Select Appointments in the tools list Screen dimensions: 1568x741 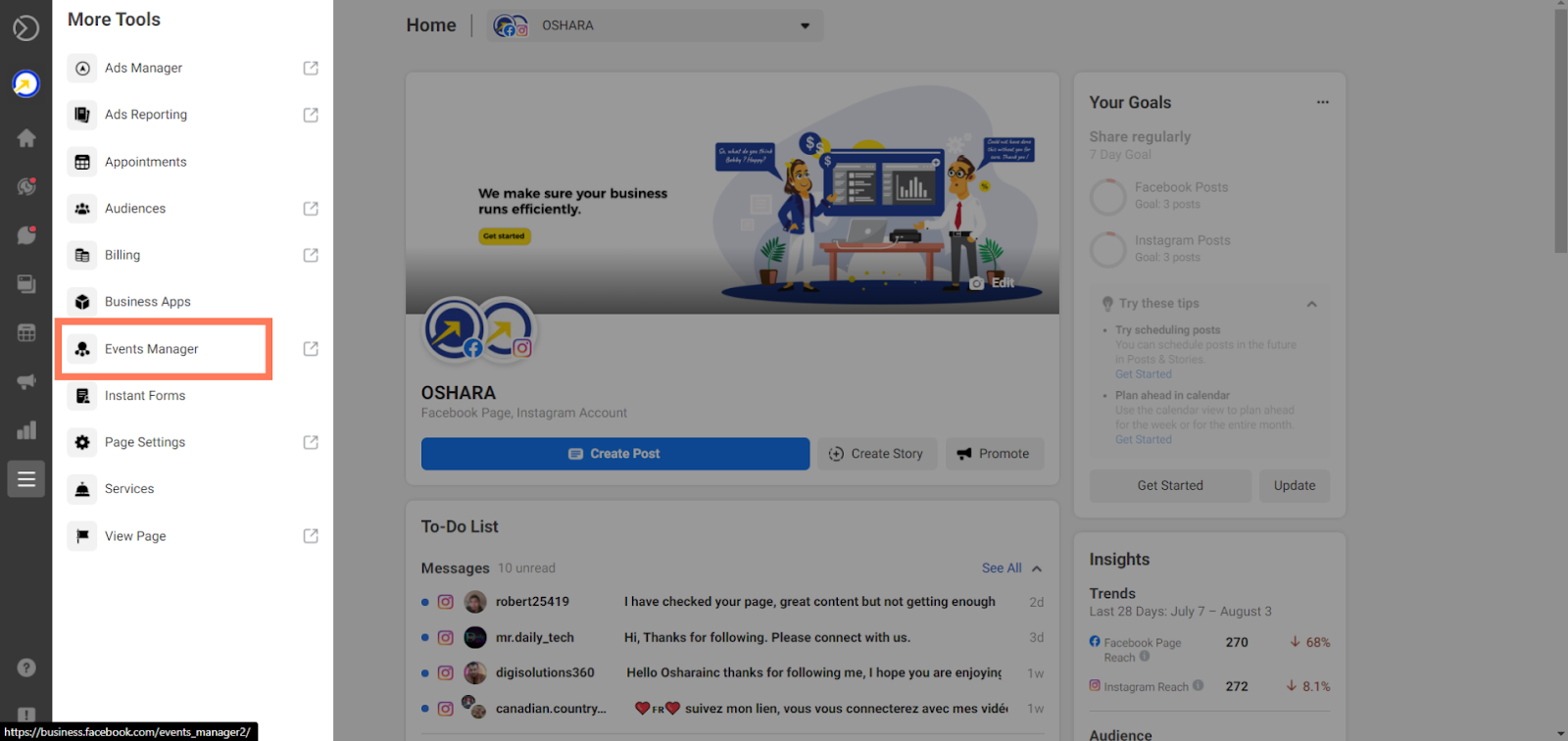click(145, 162)
